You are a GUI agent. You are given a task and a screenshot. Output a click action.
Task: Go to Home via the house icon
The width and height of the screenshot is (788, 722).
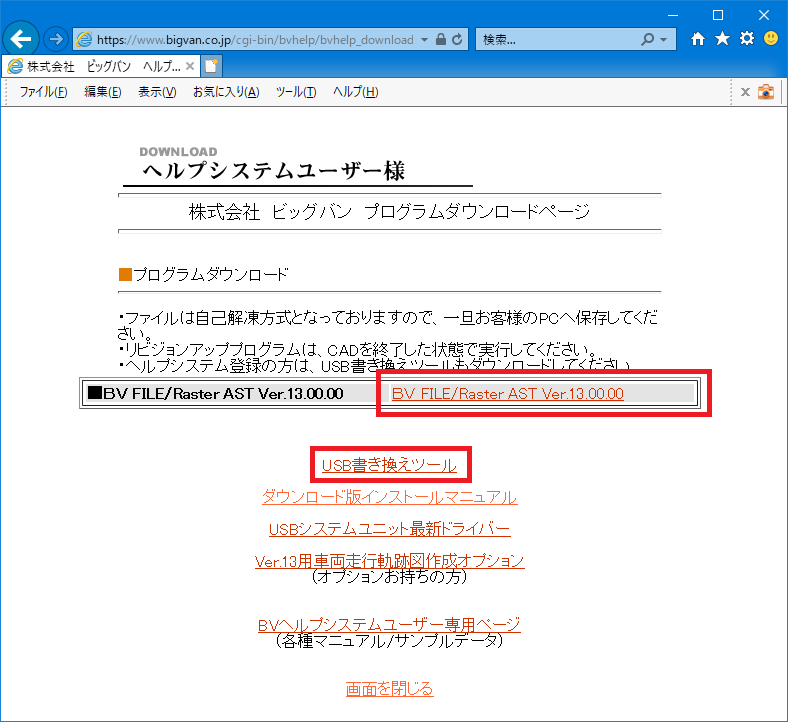tap(698, 39)
